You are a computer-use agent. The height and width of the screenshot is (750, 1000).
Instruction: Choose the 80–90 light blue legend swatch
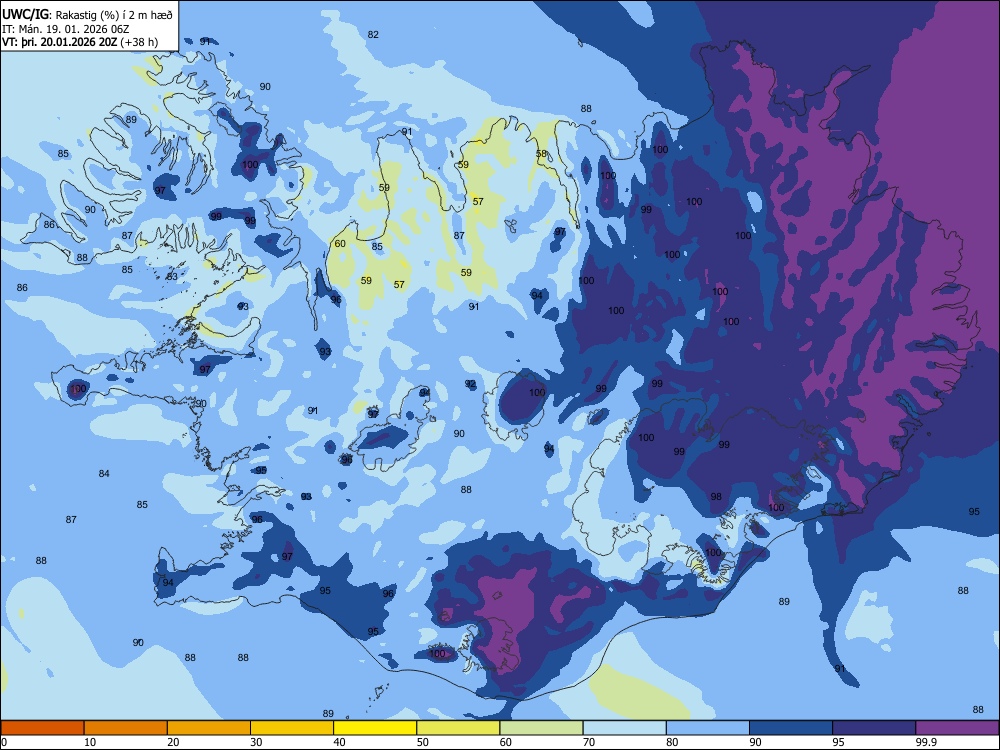708,728
